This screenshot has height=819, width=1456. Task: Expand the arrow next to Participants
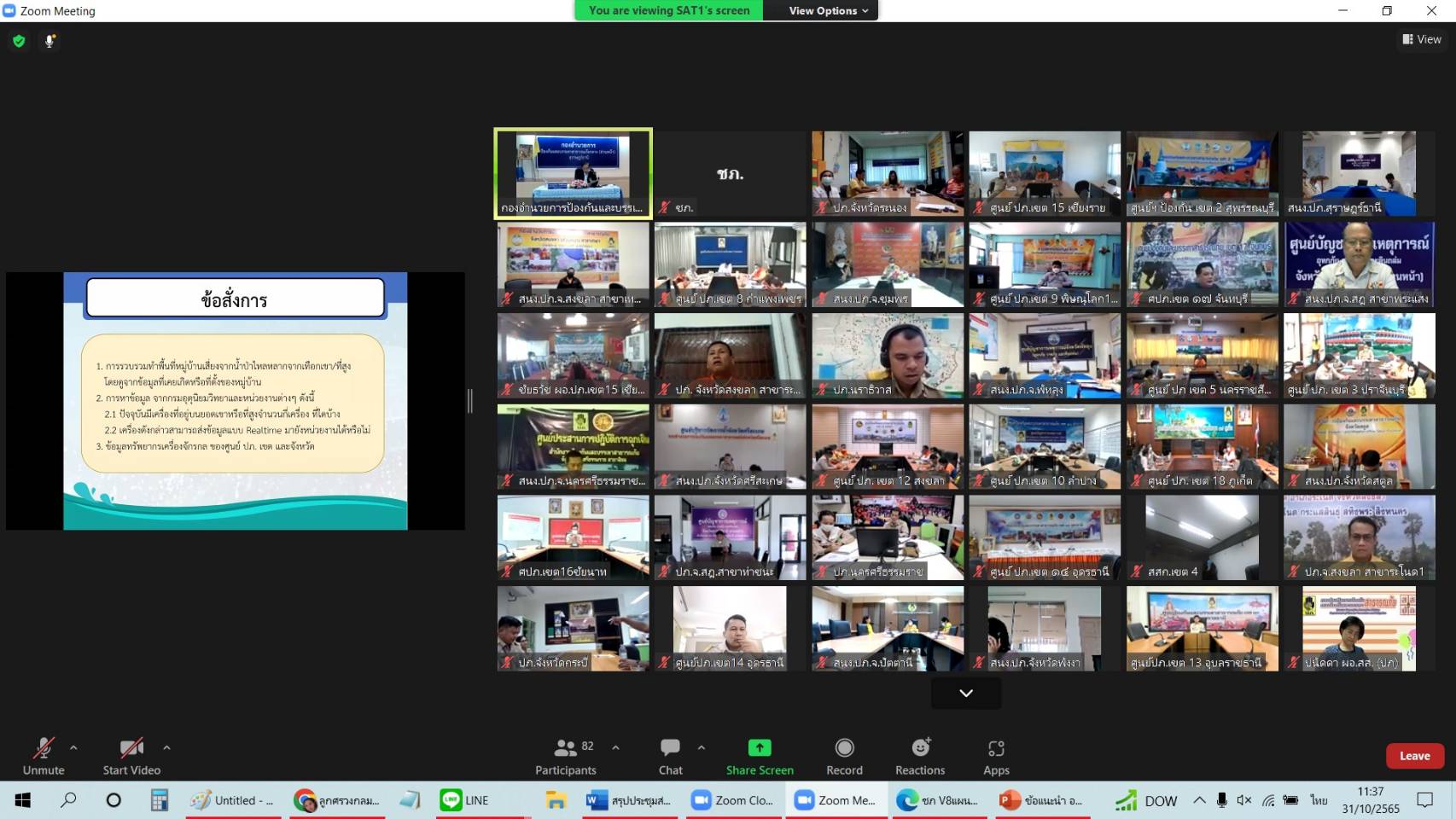tap(615, 747)
